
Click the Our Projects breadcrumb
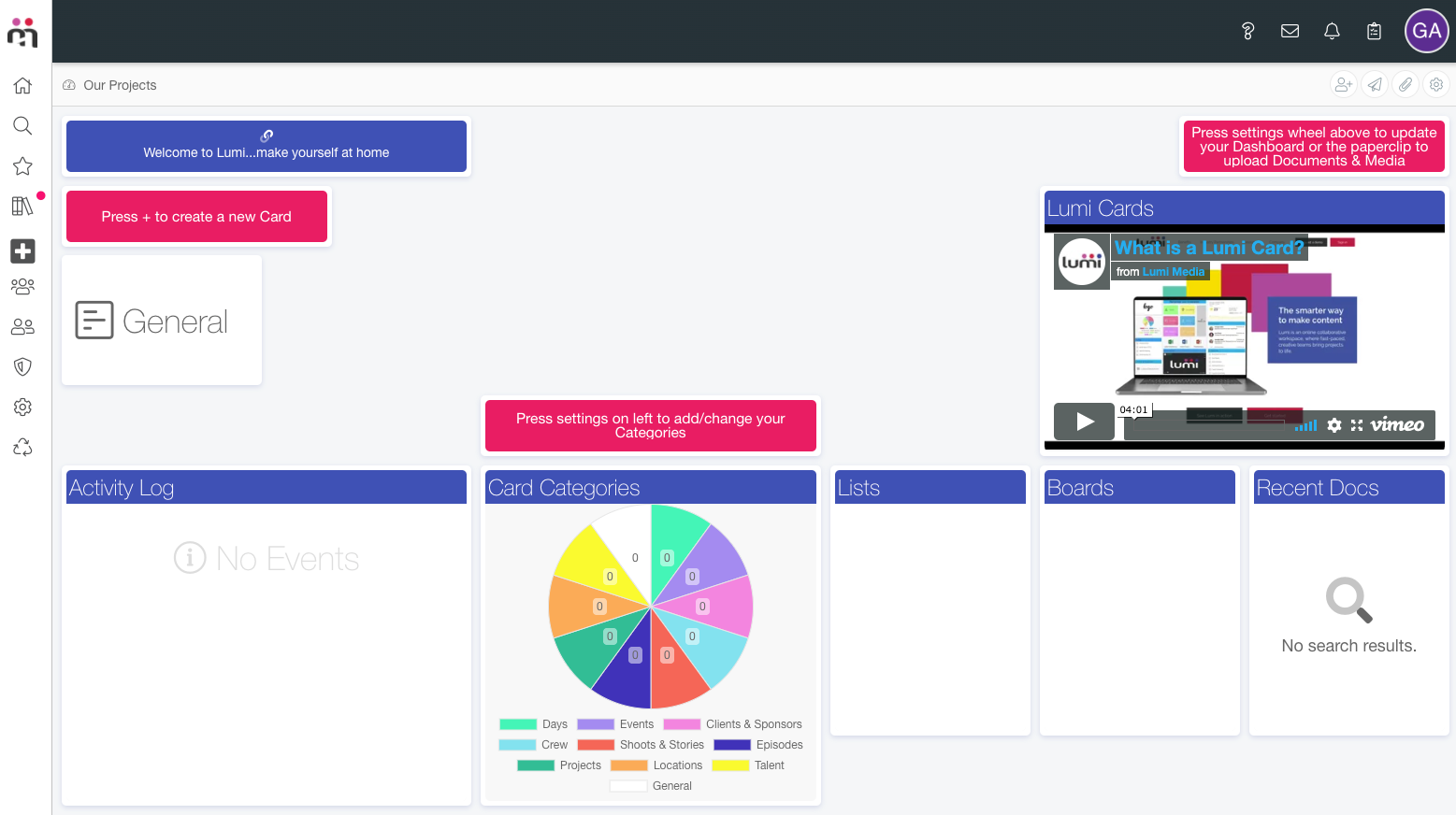(x=120, y=85)
